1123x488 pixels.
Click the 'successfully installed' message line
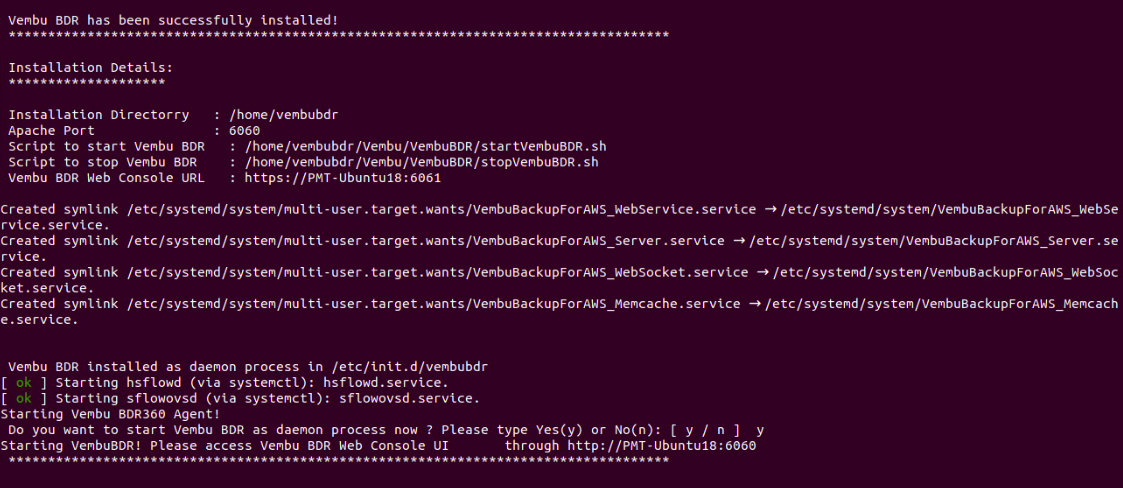point(173,20)
